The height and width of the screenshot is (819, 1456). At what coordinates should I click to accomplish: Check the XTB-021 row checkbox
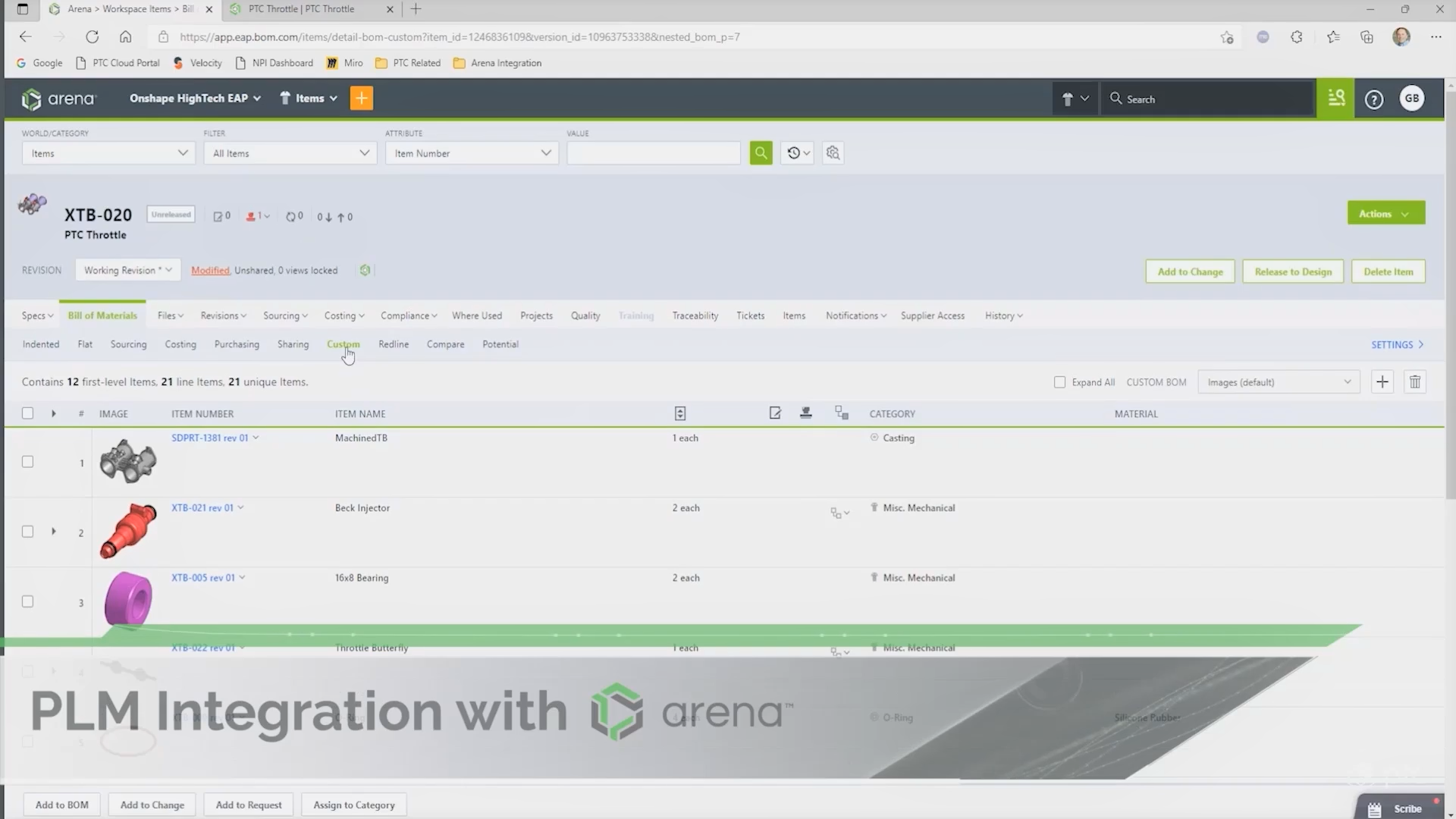click(x=27, y=532)
